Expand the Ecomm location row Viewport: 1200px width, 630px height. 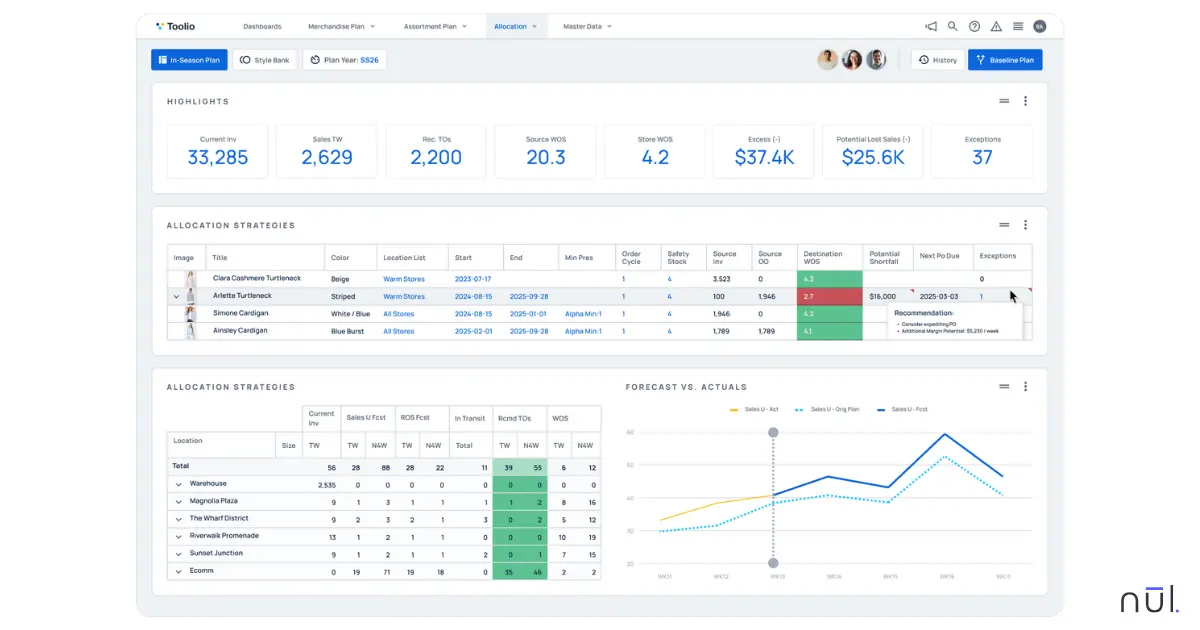click(177, 571)
